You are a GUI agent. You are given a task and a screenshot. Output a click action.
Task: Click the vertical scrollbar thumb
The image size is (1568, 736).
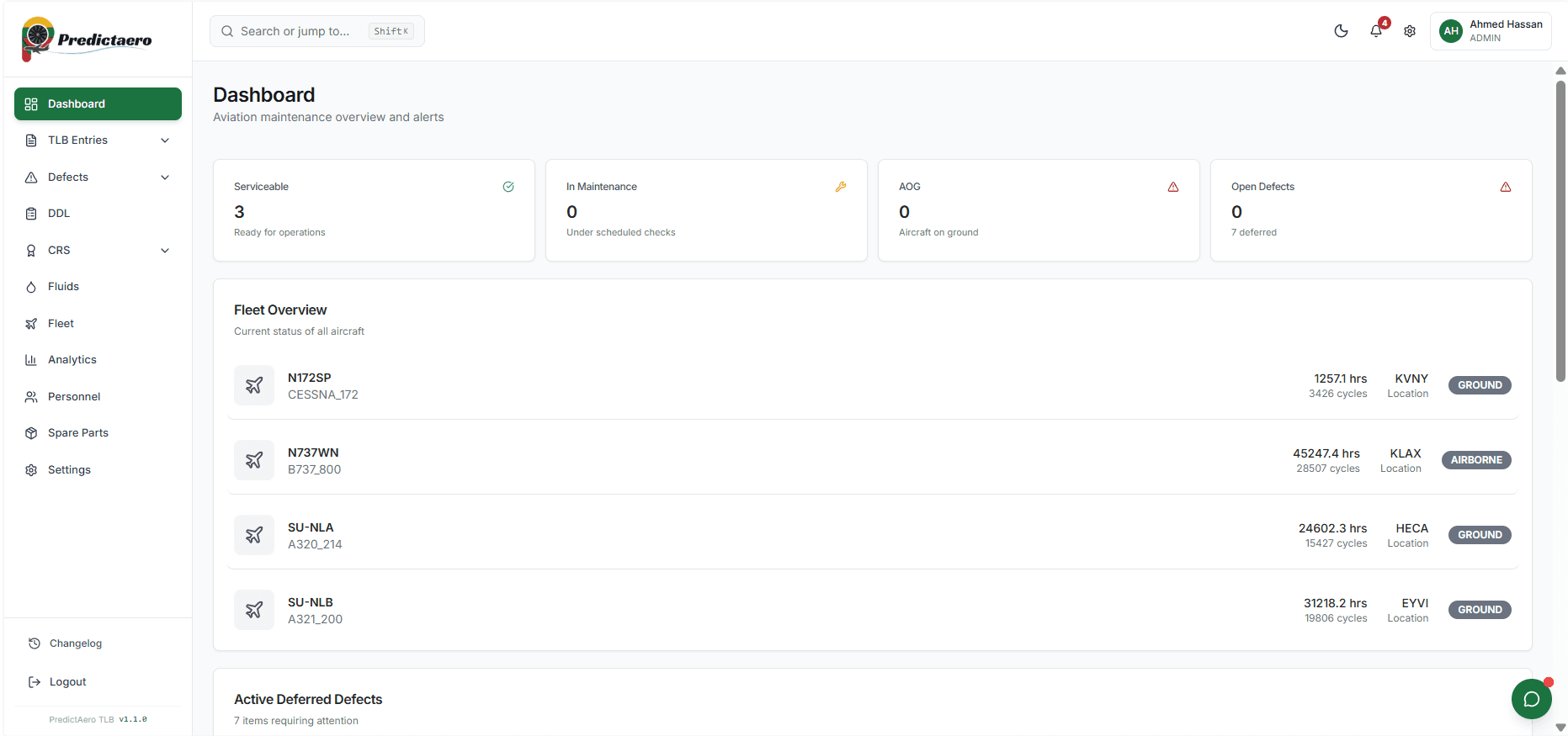(1560, 231)
